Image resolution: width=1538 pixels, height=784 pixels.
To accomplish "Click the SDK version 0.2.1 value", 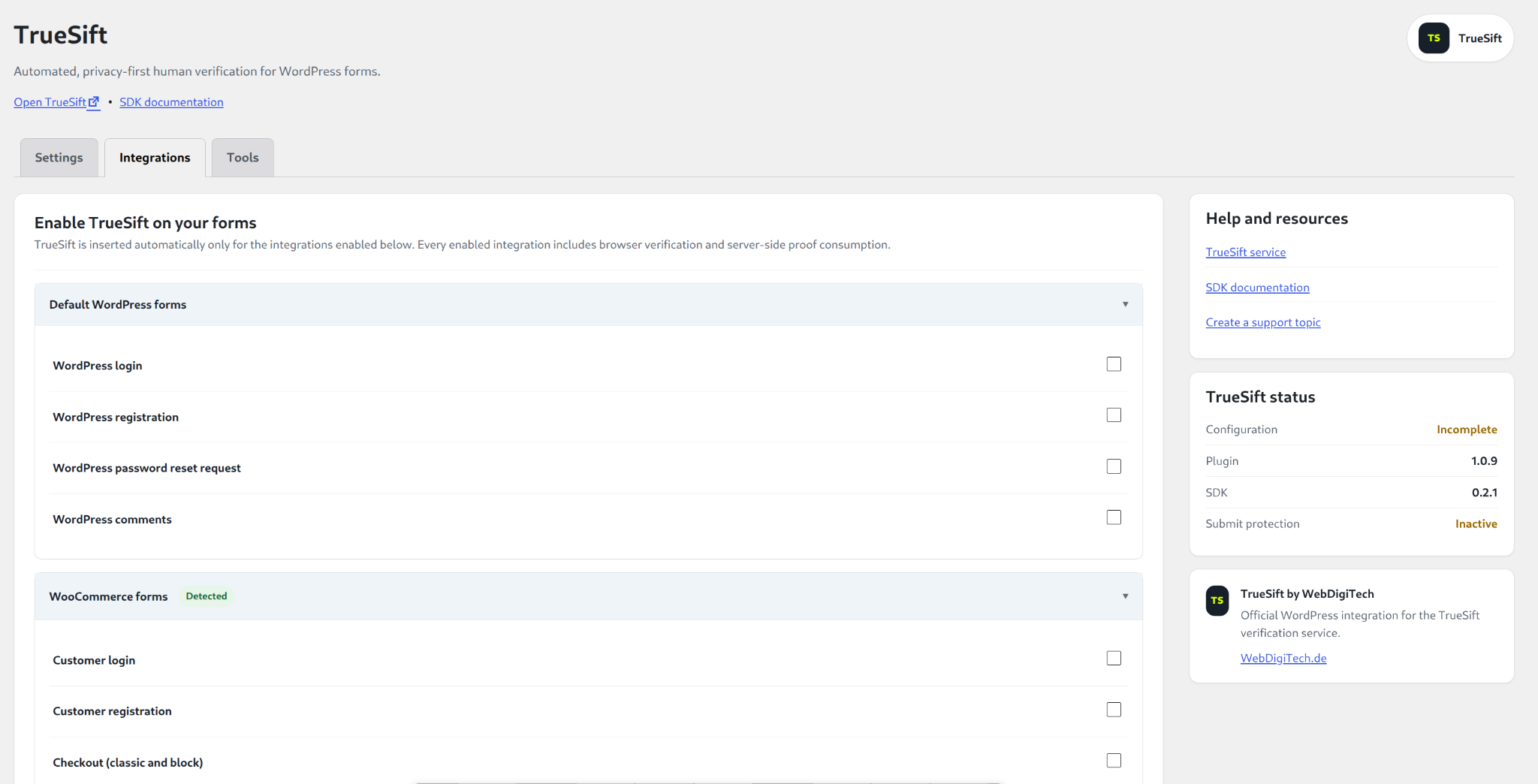I will pyautogui.click(x=1485, y=493).
